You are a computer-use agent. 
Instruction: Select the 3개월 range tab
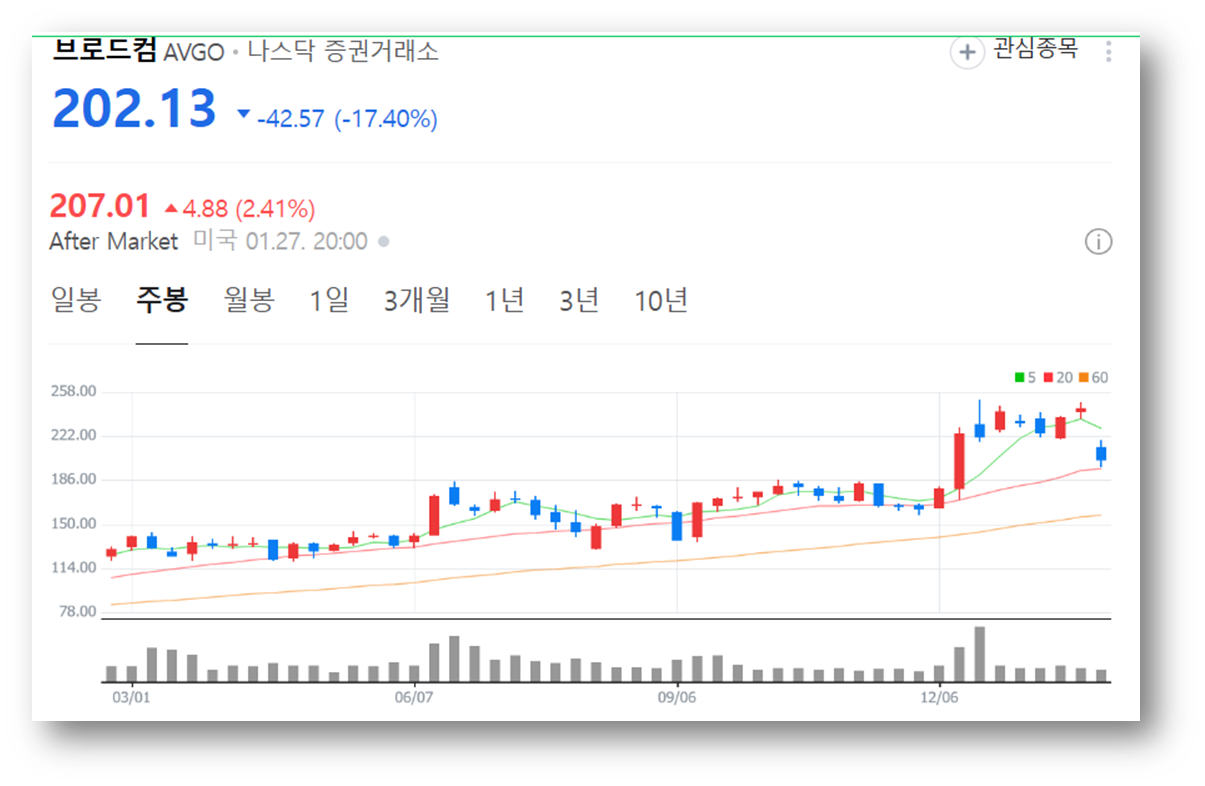tap(417, 300)
